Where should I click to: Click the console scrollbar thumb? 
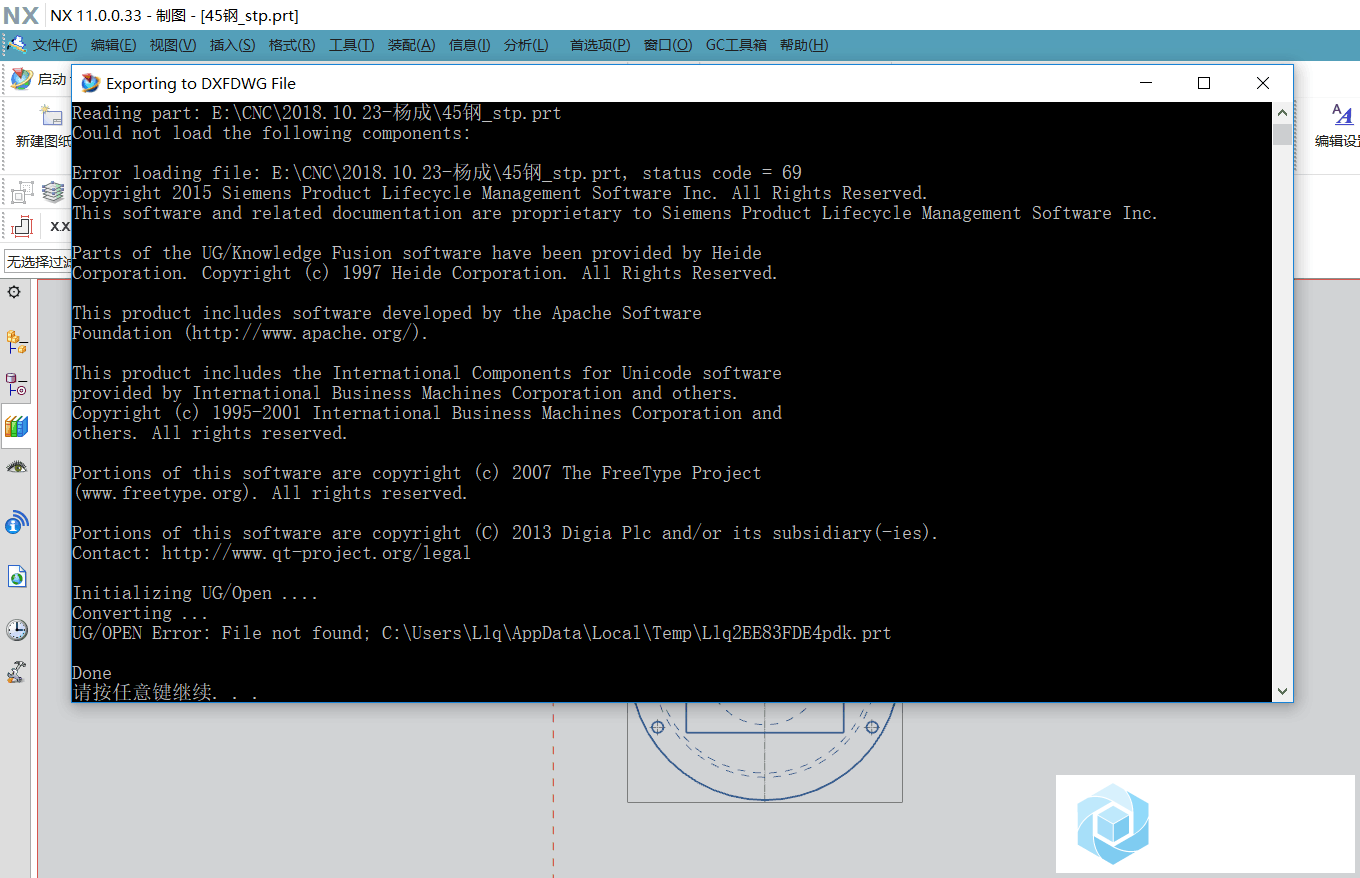coord(1282,135)
